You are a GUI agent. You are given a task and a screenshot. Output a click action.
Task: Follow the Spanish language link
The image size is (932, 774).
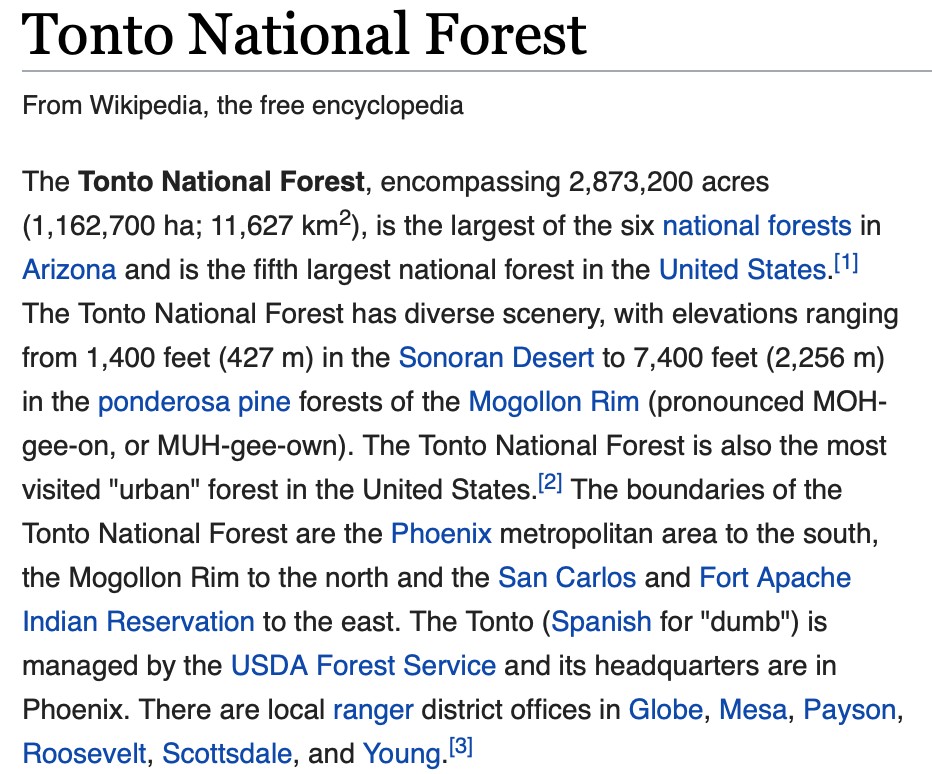(601, 622)
